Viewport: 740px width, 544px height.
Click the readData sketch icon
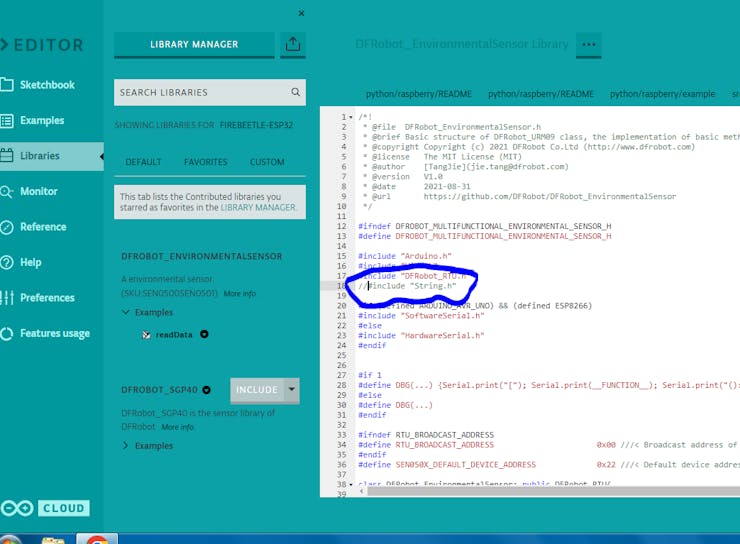tap(146, 335)
